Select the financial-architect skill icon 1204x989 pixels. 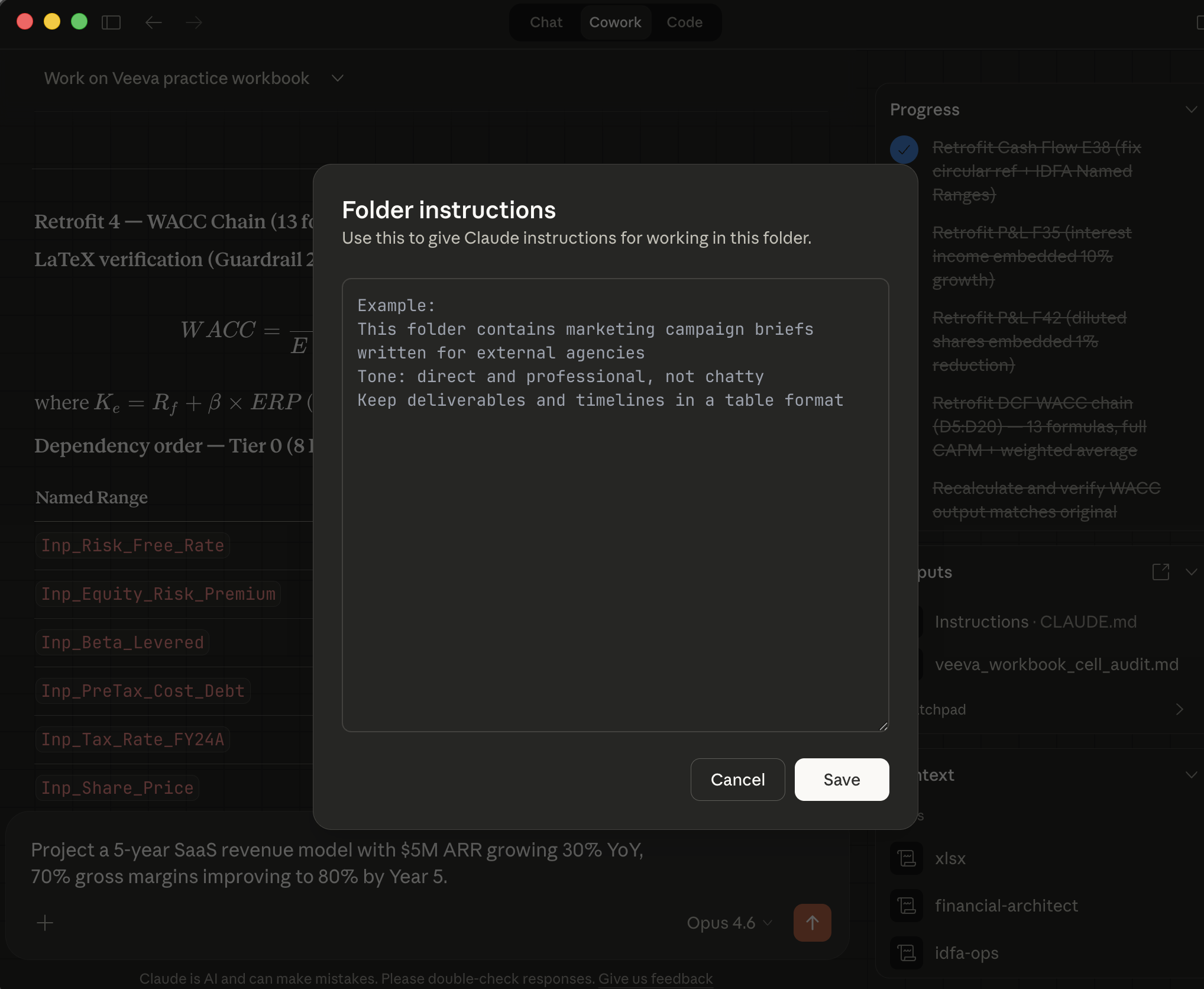coord(906,906)
